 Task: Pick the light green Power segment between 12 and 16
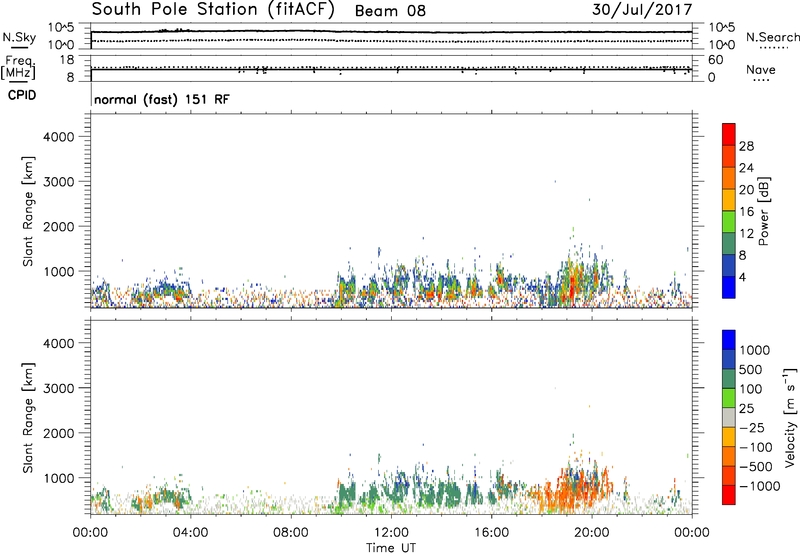pos(729,222)
